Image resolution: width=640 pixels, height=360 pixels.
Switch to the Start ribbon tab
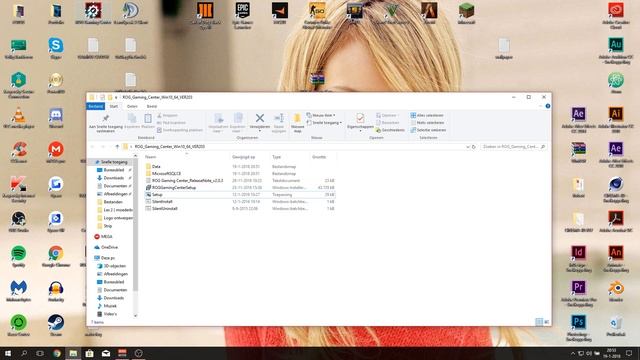click(x=114, y=106)
